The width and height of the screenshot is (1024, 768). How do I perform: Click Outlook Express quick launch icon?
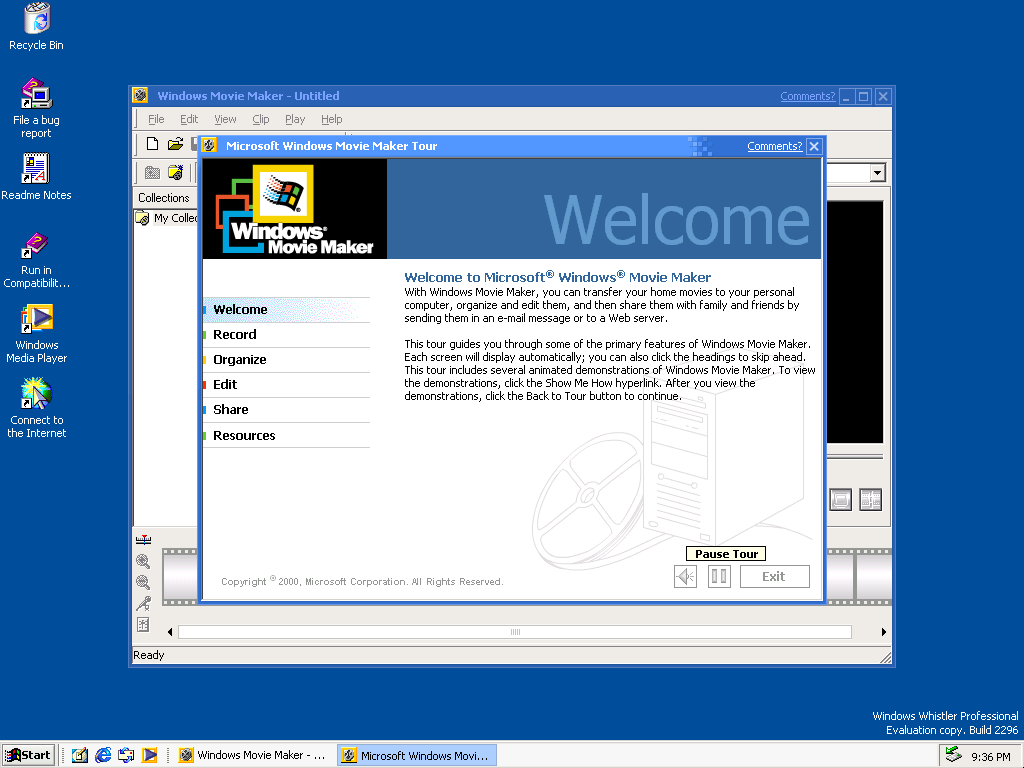pyautogui.click(x=126, y=756)
